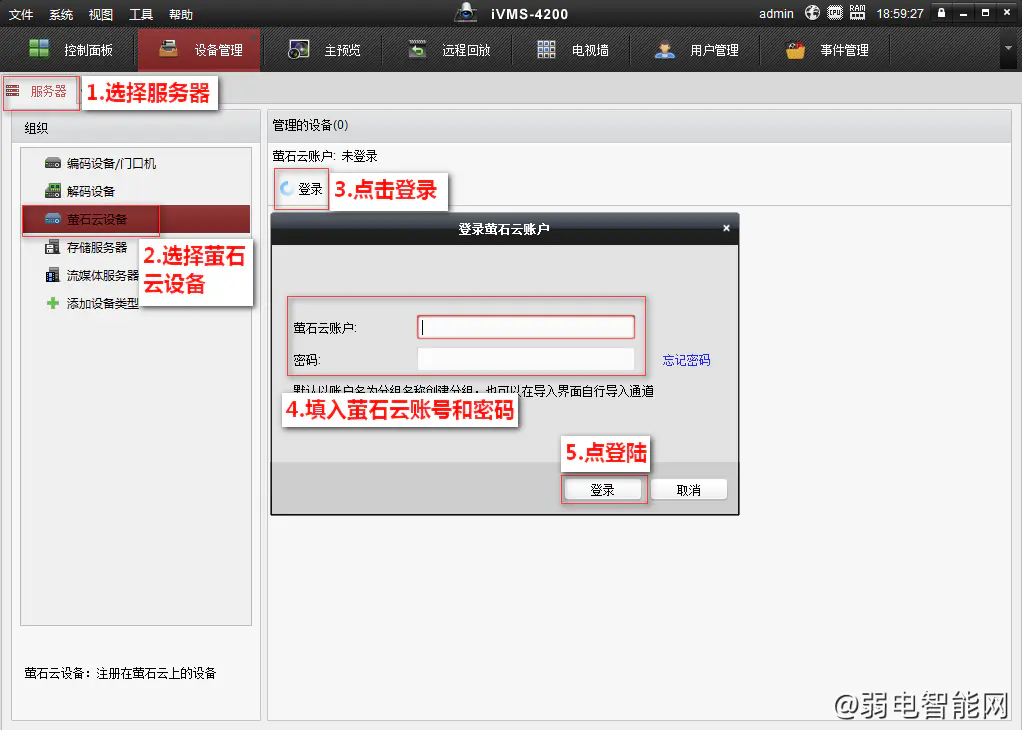Open the 视图 menu
Image resolution: width=1022 pixels, height=730 pixels.
click(x=100, y=14)
